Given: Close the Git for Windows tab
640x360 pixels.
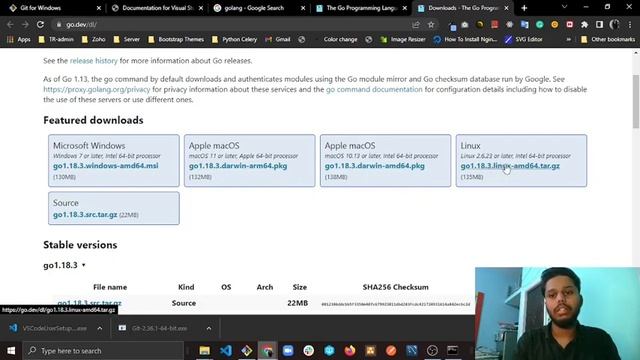Looking at the screenshot, I should [99, 8].
